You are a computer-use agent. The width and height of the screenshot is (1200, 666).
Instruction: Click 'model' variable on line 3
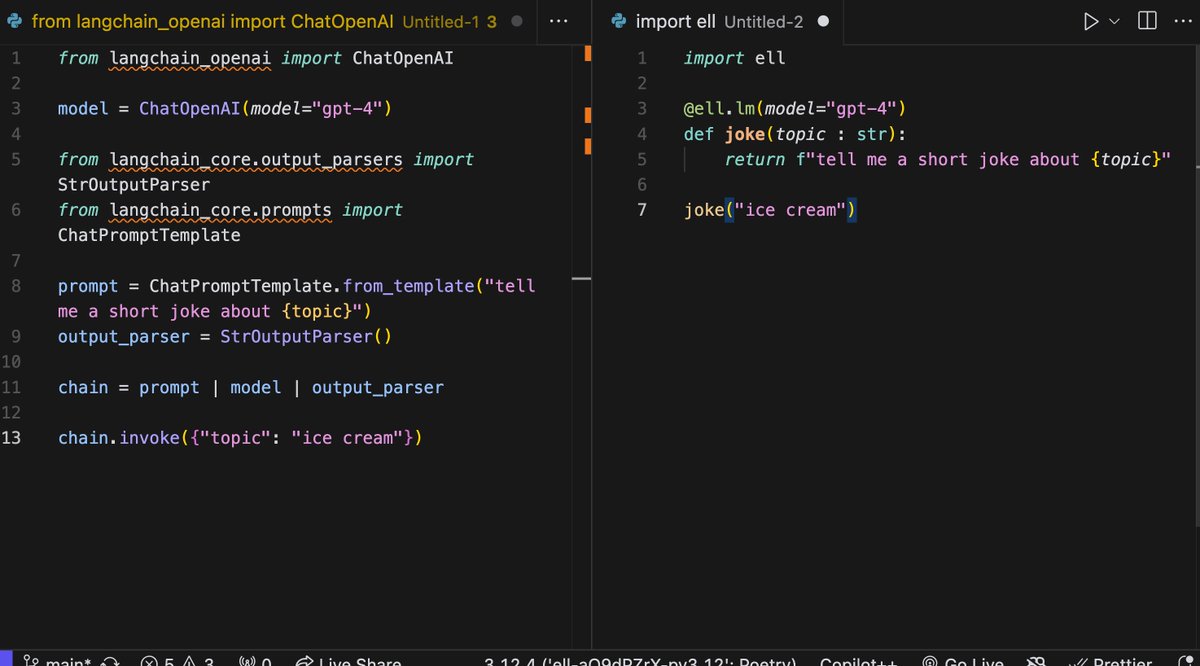point(83,108)
